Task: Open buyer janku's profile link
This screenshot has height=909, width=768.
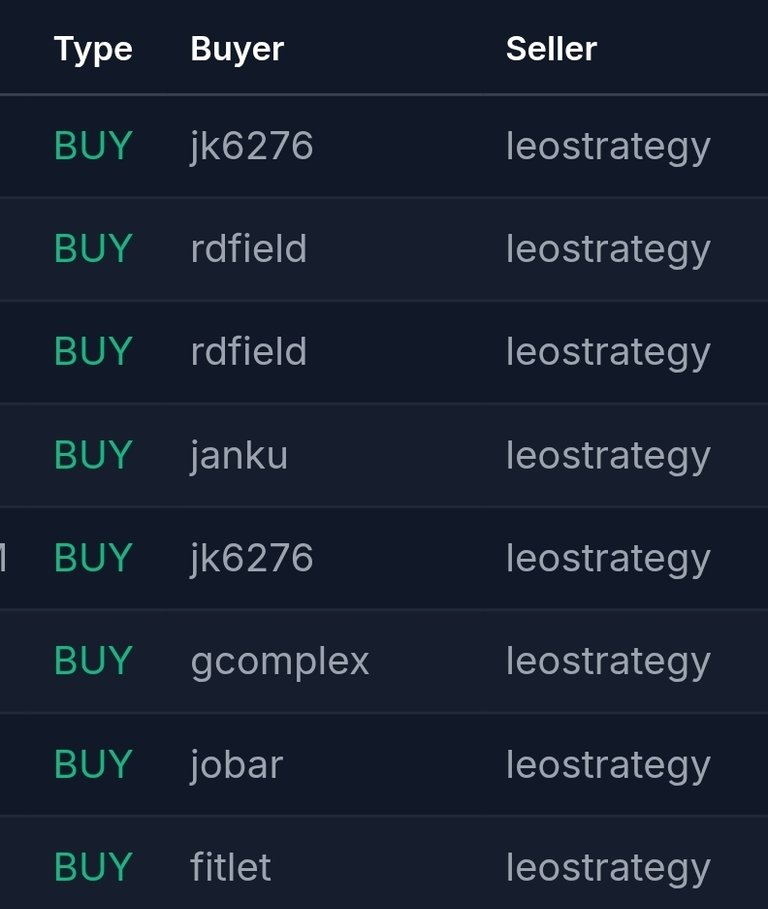Action: click(239, 457)
